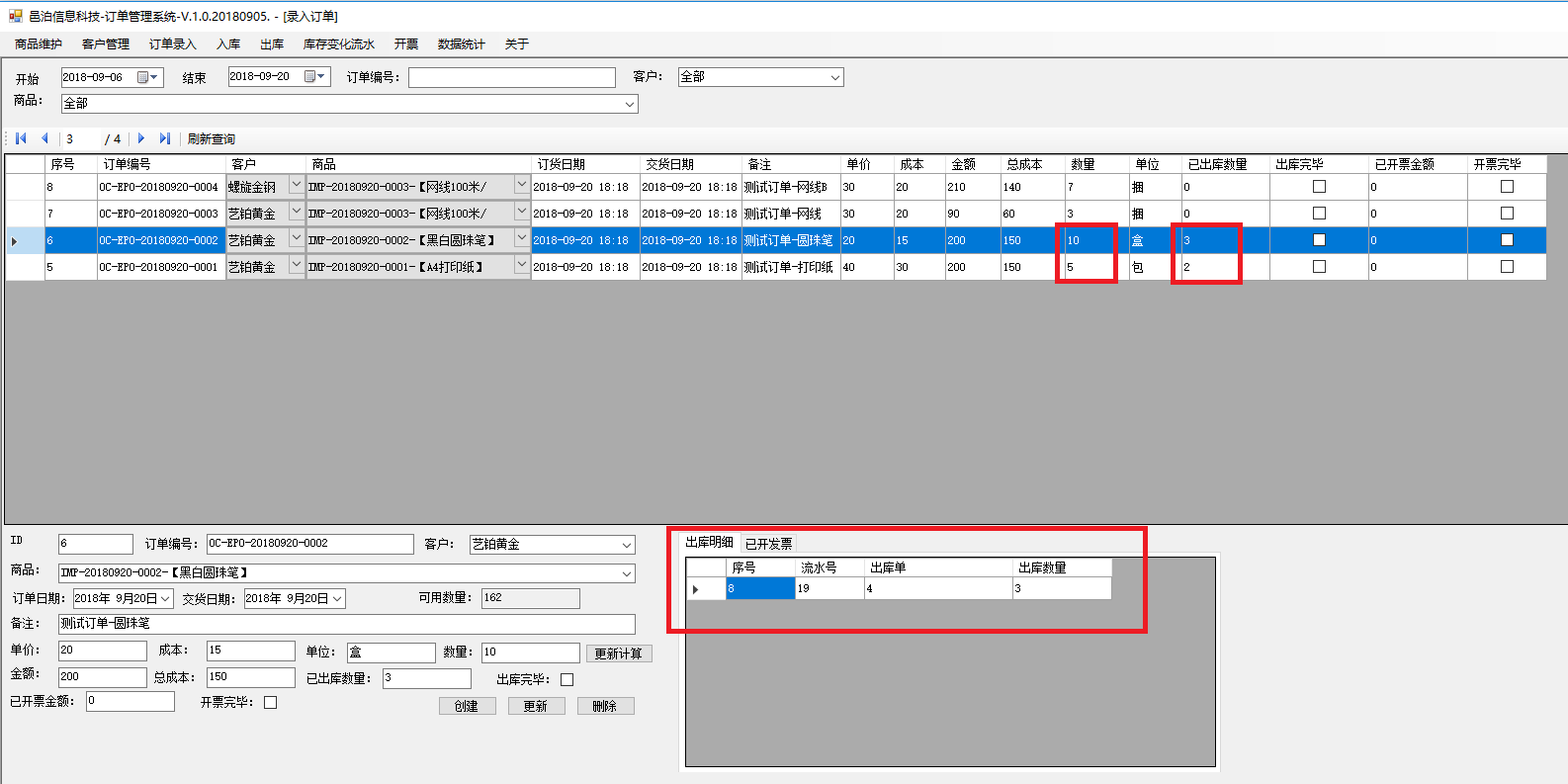Open the 入库 menu
1568x784 pixels.
(228, 44)
